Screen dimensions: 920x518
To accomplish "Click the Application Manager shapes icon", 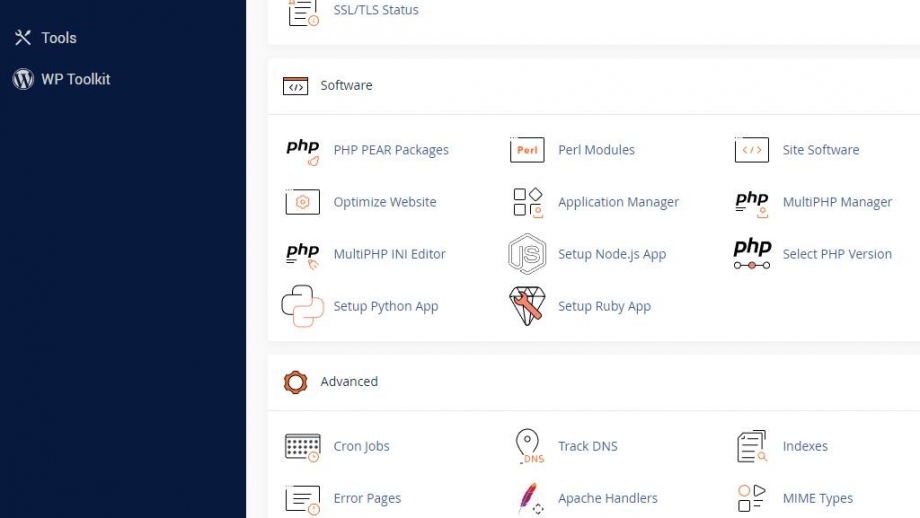I will pyautogui.click(x=527, y=202).
